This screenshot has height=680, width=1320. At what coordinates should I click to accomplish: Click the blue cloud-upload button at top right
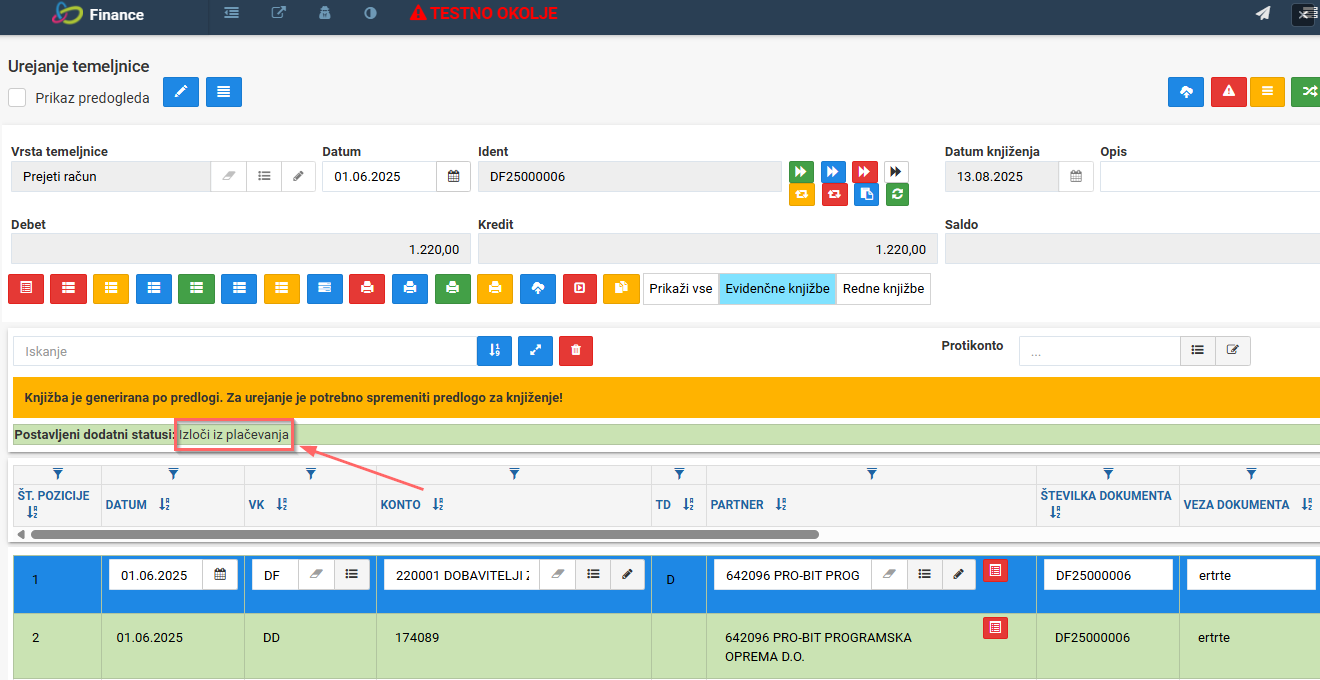coord(1186,91)
